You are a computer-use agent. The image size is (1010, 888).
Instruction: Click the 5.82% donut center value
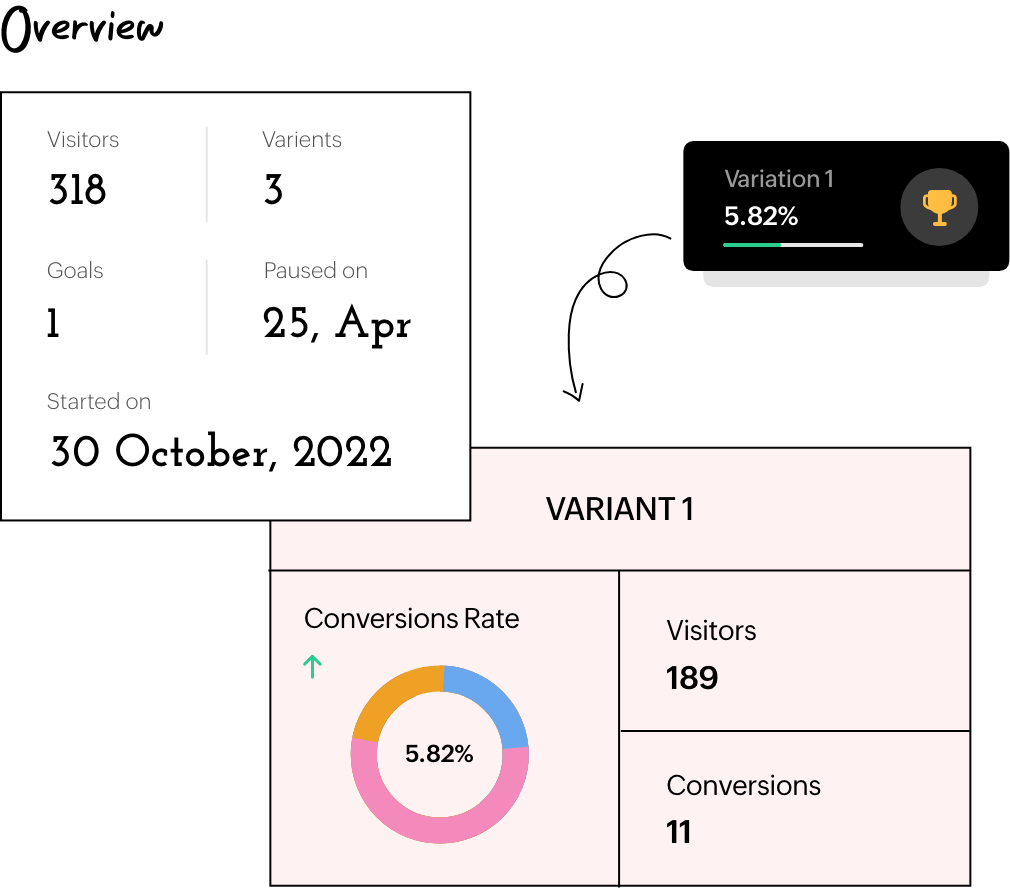point(439,754)
